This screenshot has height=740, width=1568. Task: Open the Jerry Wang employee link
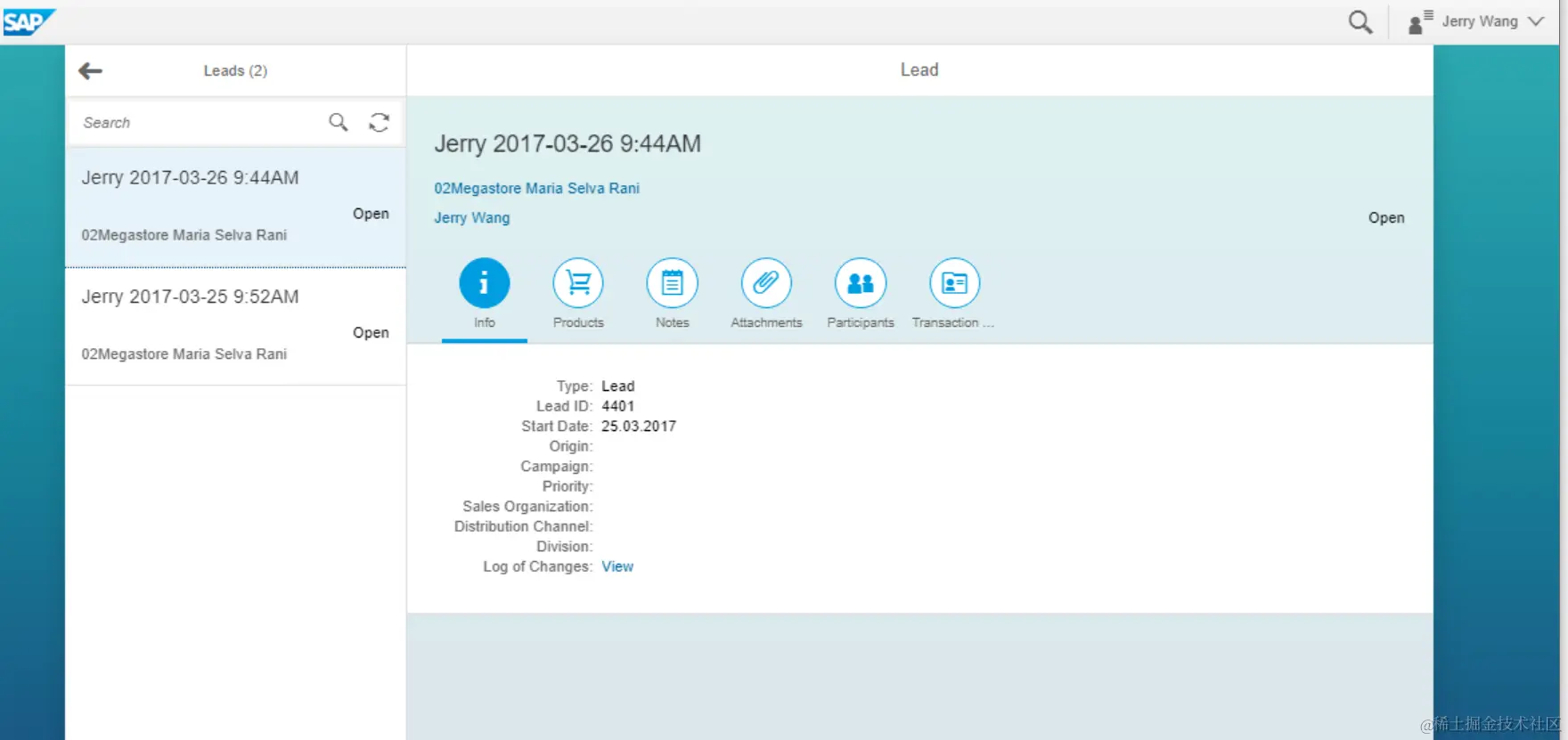(471, 218)
